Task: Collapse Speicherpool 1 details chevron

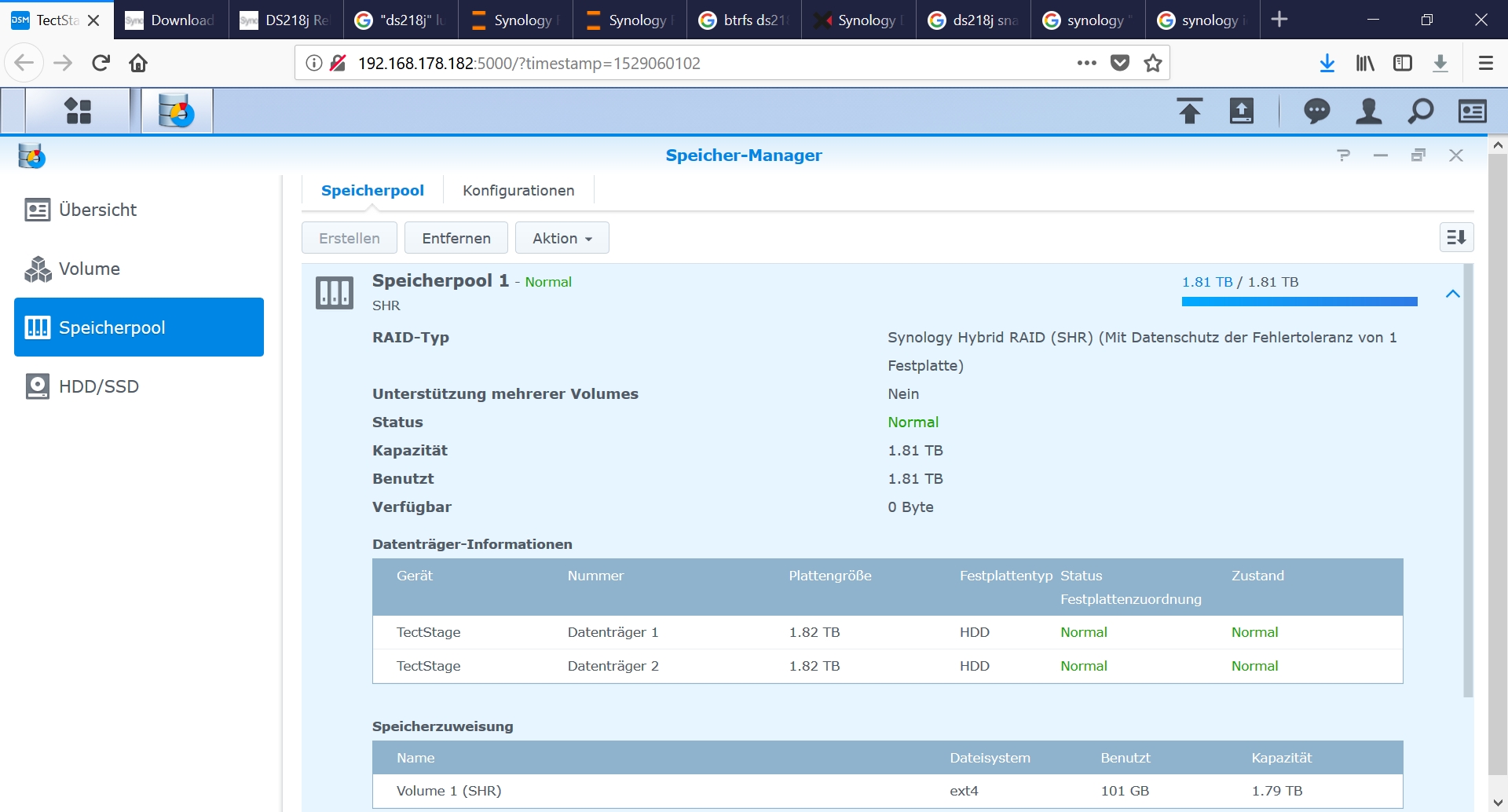Action: coord(1452,294)
